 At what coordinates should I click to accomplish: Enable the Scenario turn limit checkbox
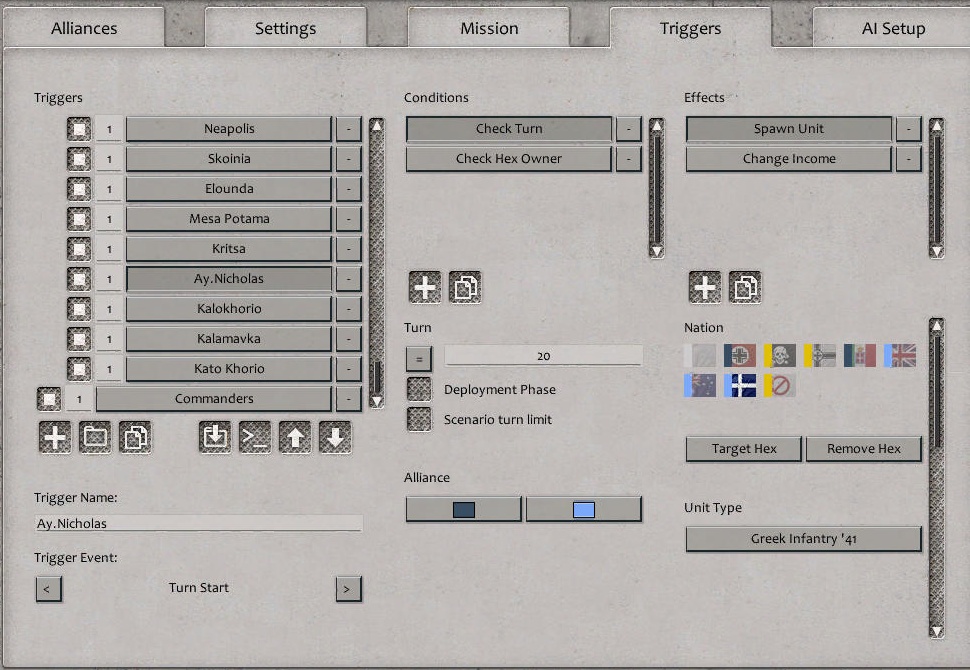(x=419, y=419)
